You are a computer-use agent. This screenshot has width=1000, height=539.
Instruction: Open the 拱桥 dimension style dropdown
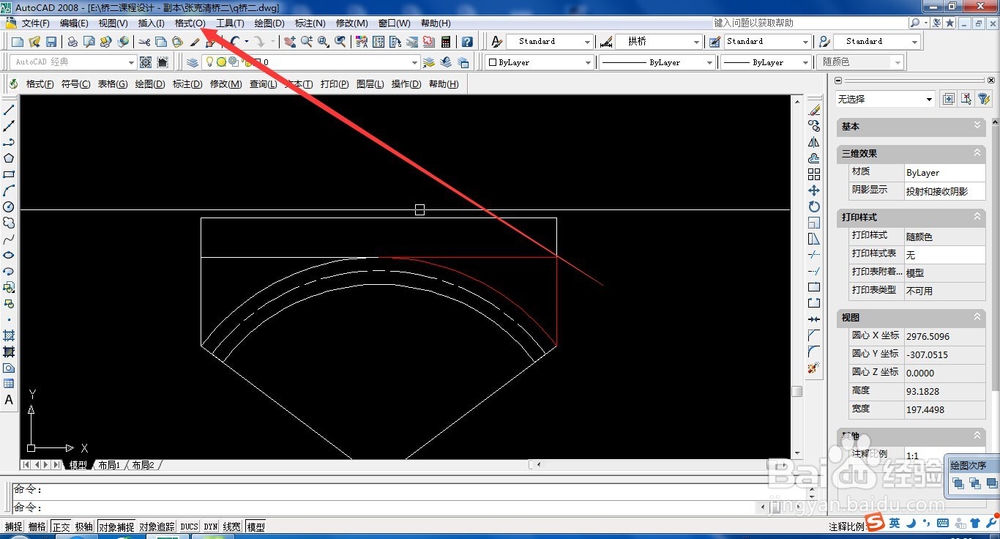[696, 41]
